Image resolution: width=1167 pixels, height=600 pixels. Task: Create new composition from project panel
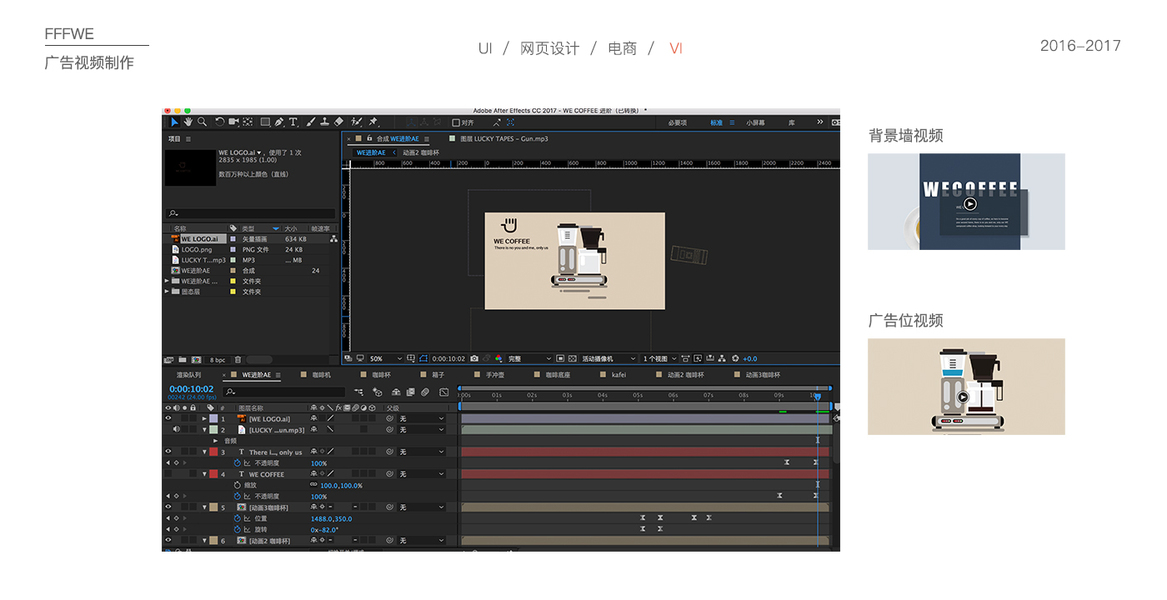pos(196,360)
